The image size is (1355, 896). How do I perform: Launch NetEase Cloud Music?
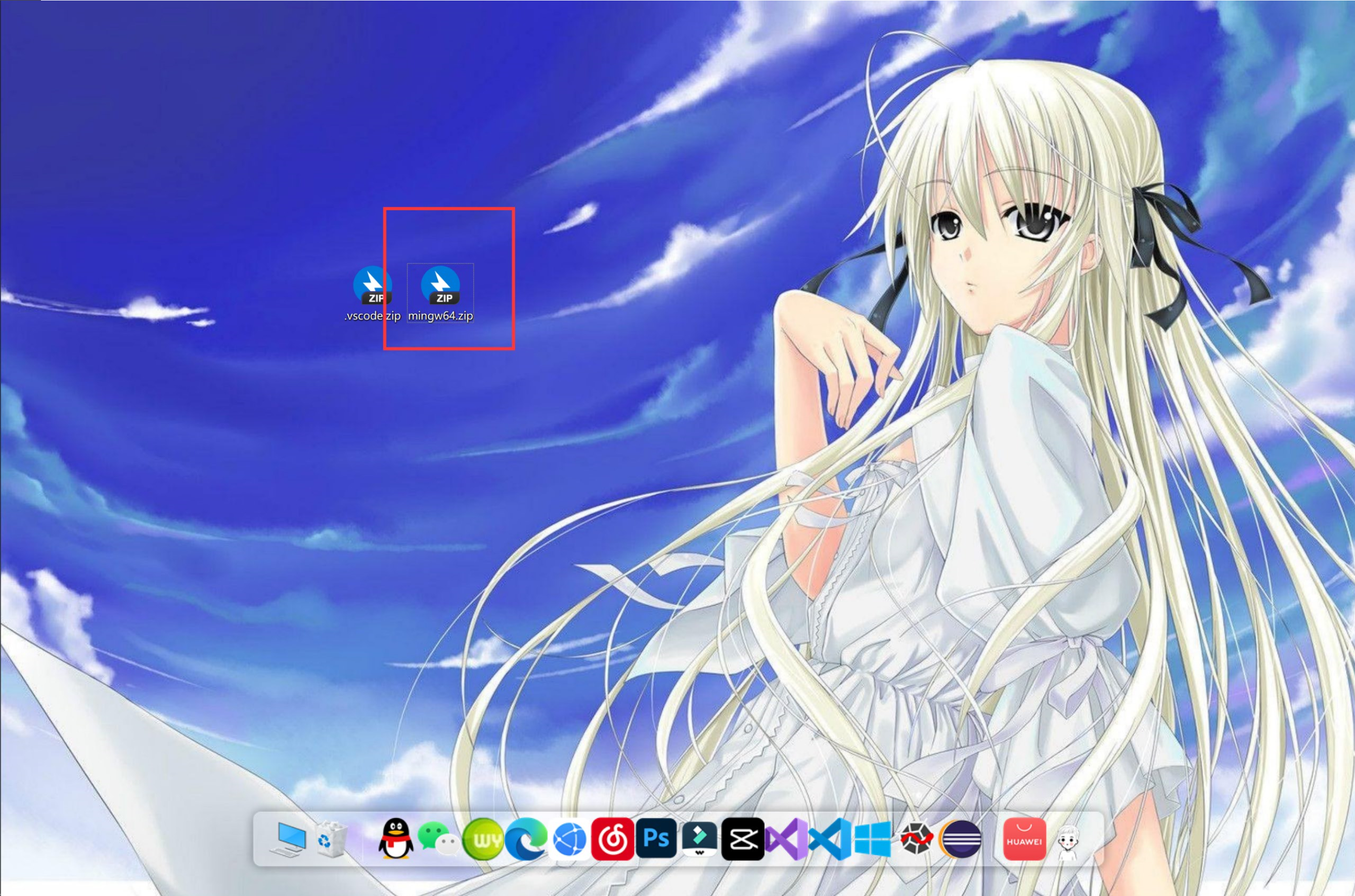[612, 839]
